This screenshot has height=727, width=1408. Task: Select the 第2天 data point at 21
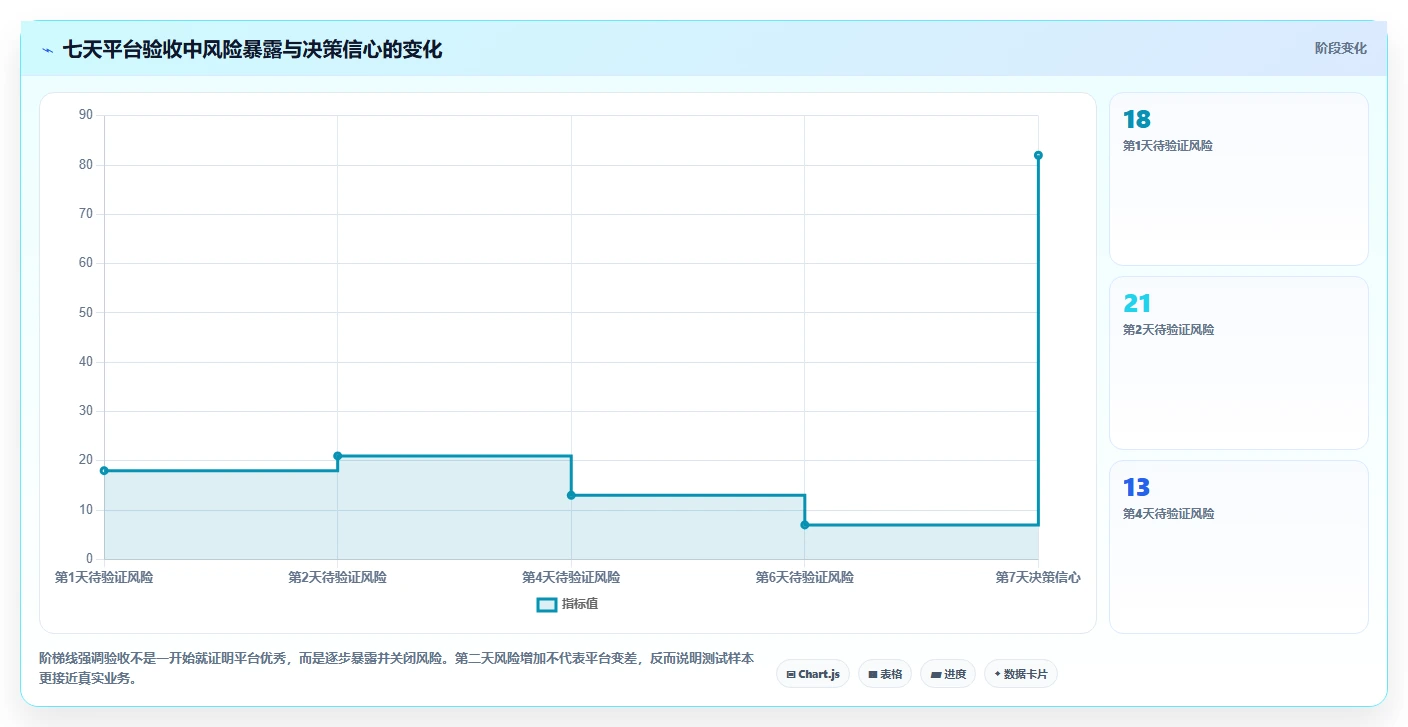pyautogui.click(x=337, y=456)
